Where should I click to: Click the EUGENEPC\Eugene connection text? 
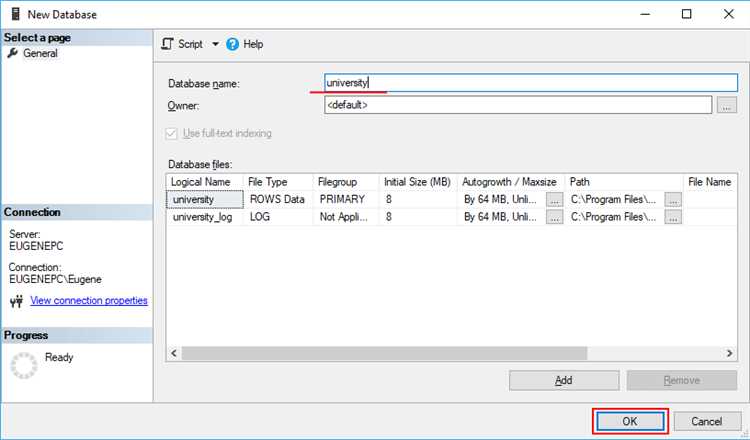55,279
